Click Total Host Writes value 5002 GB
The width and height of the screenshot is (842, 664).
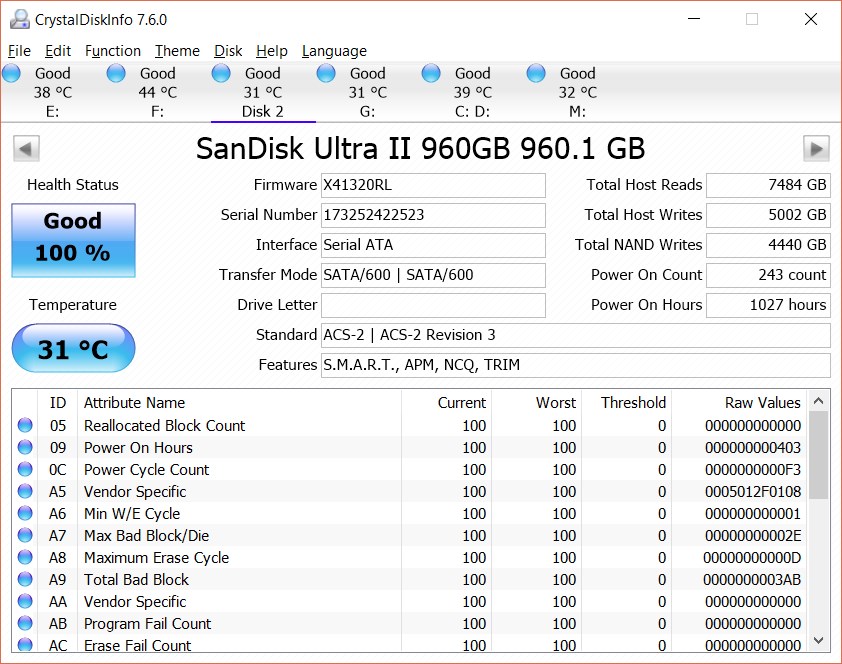point(768,215)
